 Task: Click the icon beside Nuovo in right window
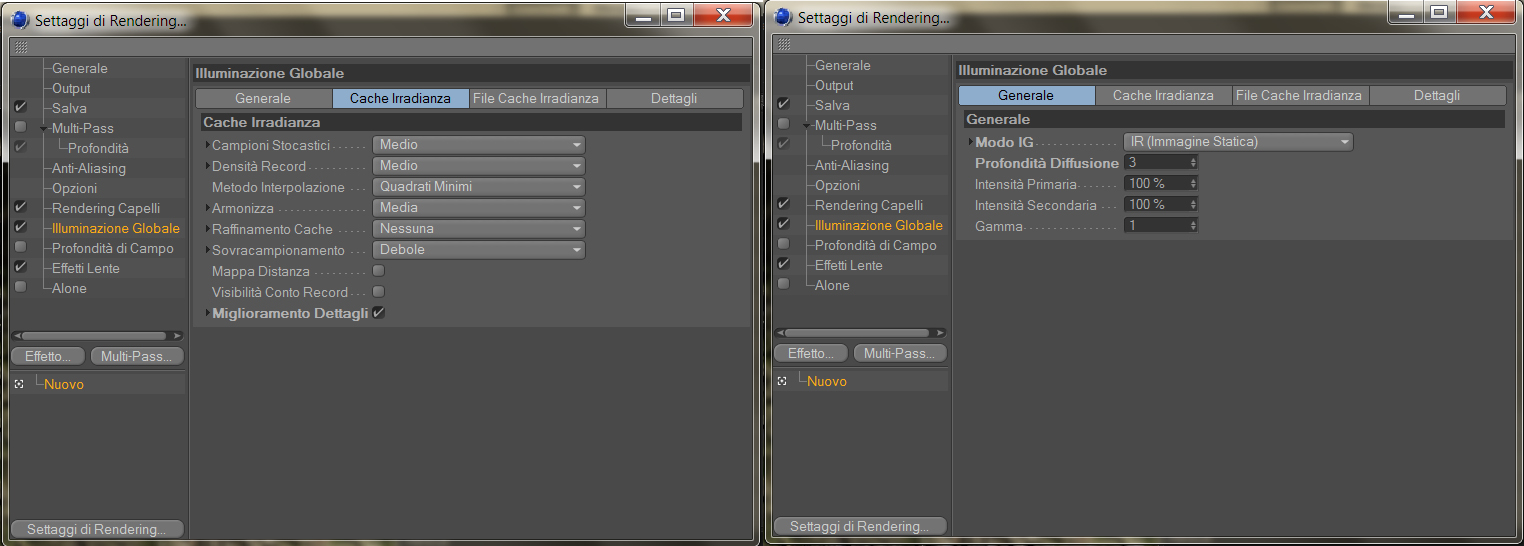(x=782, y=381)
